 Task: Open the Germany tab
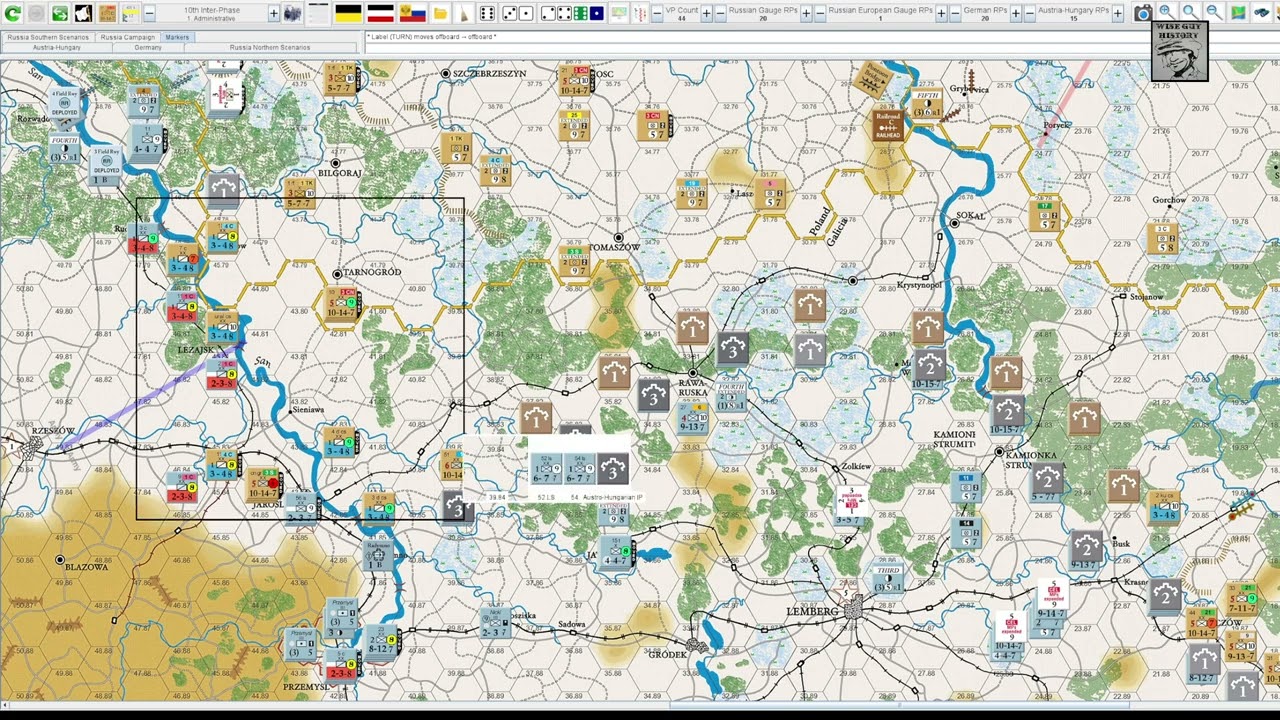point(148,47)
